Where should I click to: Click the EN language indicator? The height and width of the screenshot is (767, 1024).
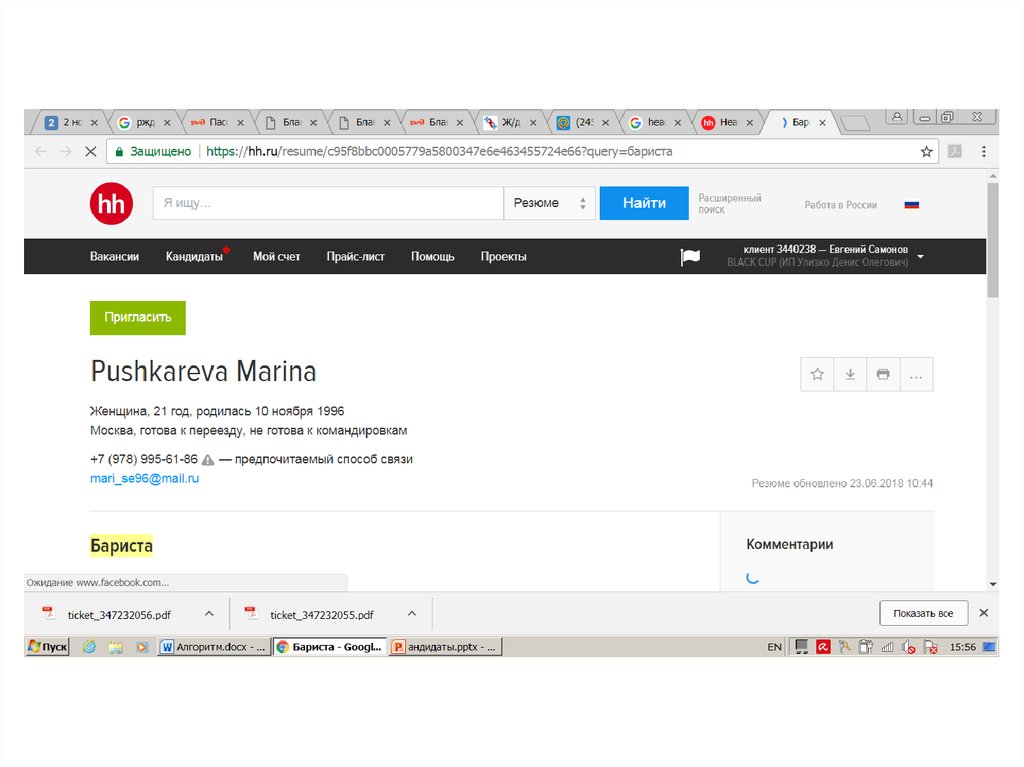pos(774,647)
